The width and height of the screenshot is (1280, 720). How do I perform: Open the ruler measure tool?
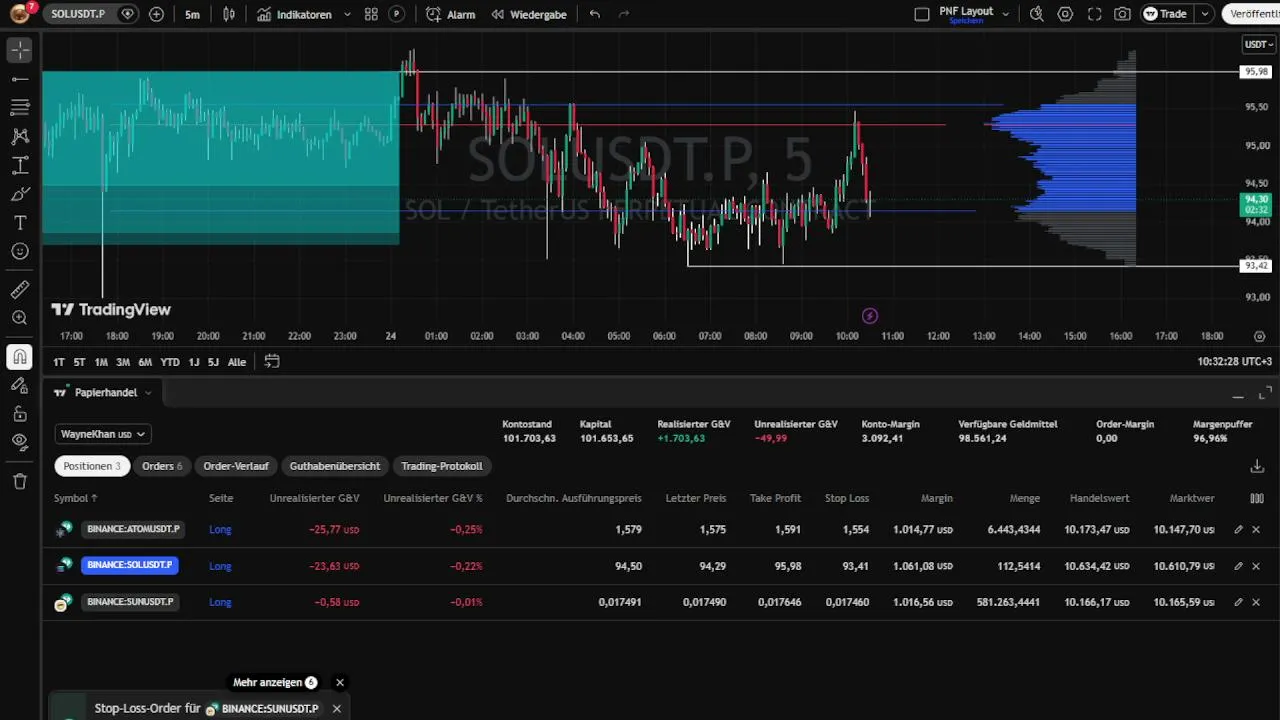point(20,290)
